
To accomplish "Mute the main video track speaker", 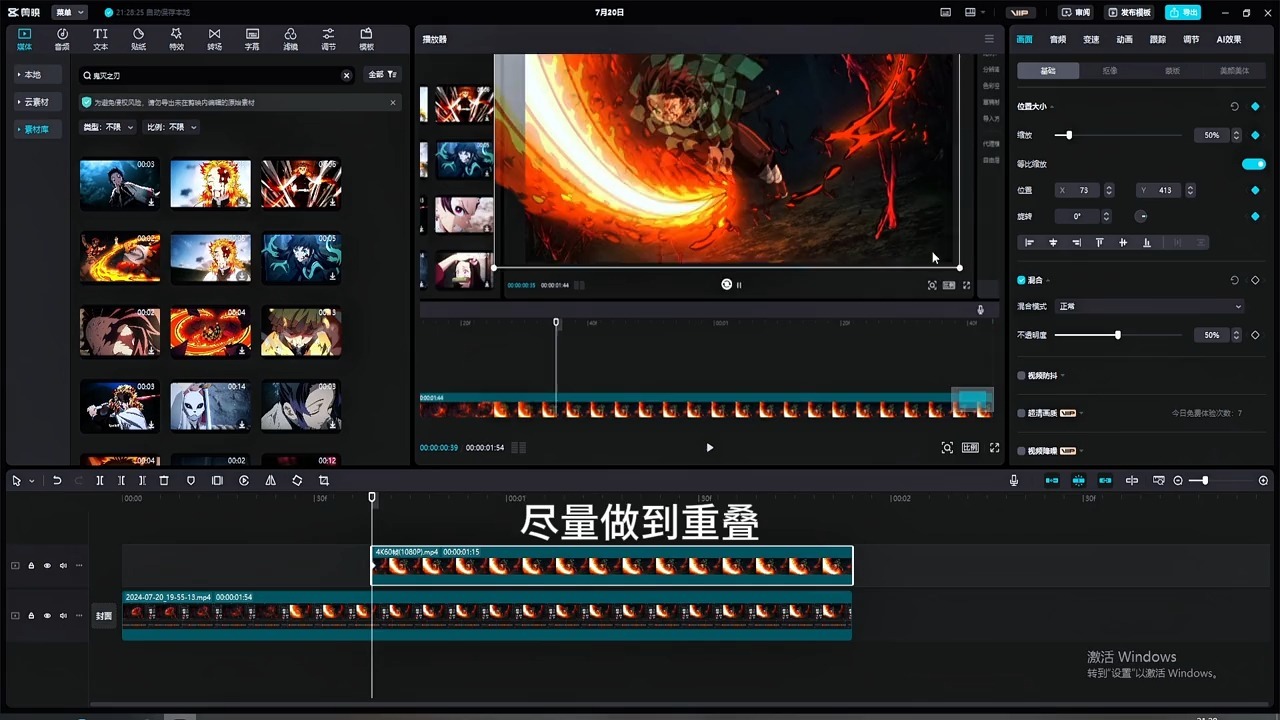I will pos(63,615).
